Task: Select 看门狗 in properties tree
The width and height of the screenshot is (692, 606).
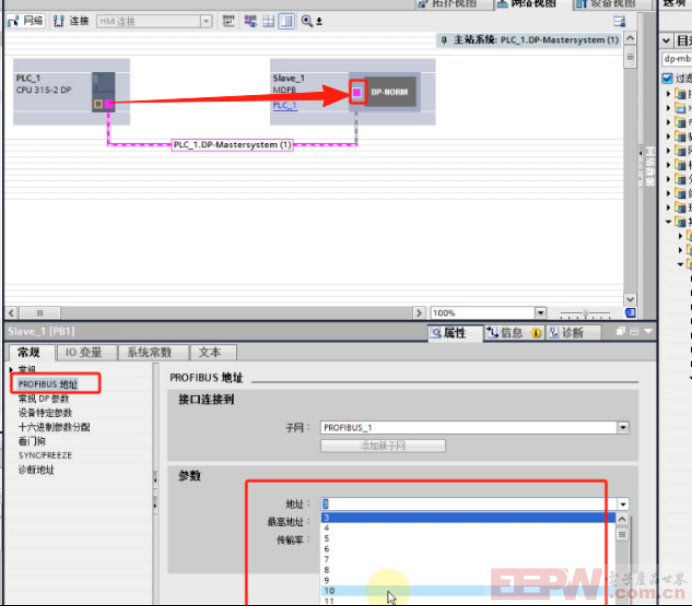Action: [32, 441]
